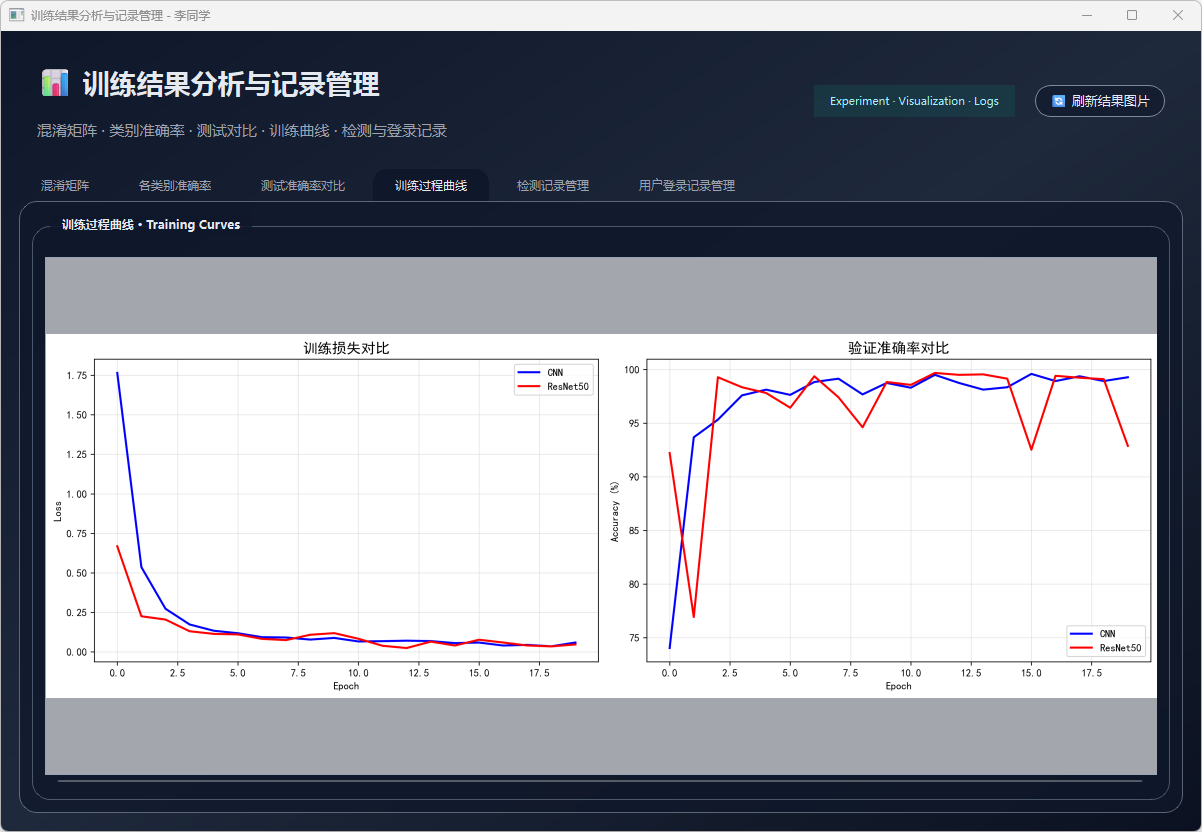Screen dimensions: 1202x832
Task: Click the active 训练过程曲线 tab
Action: point(431,186)
